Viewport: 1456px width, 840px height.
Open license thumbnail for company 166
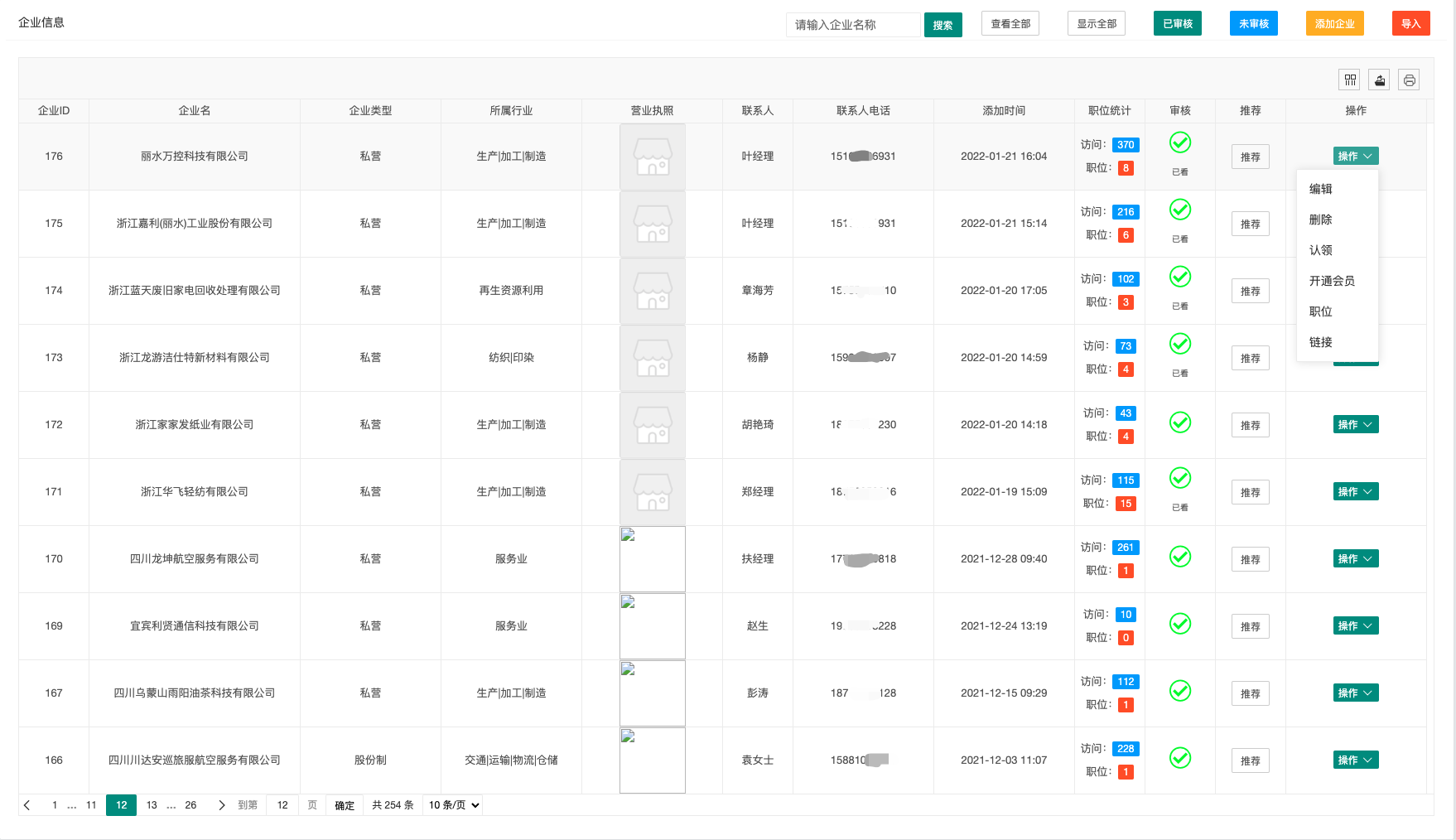coord(653,760)
